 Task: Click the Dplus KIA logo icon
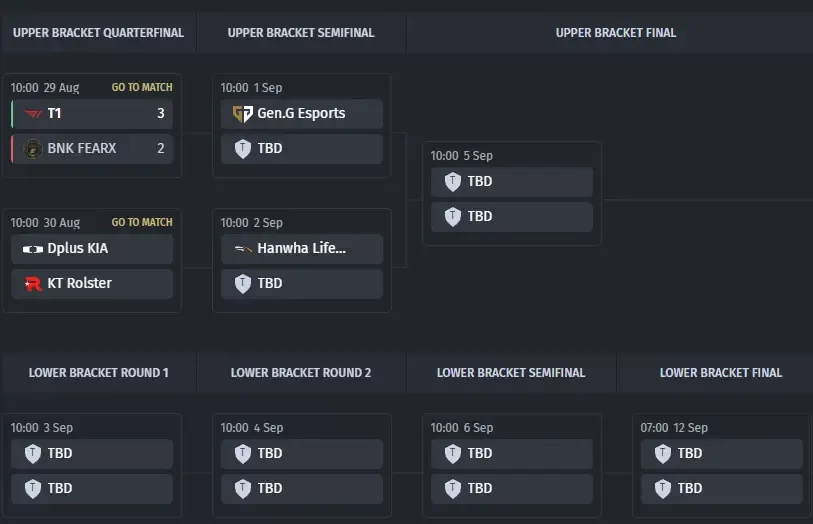tap(33, 249)
